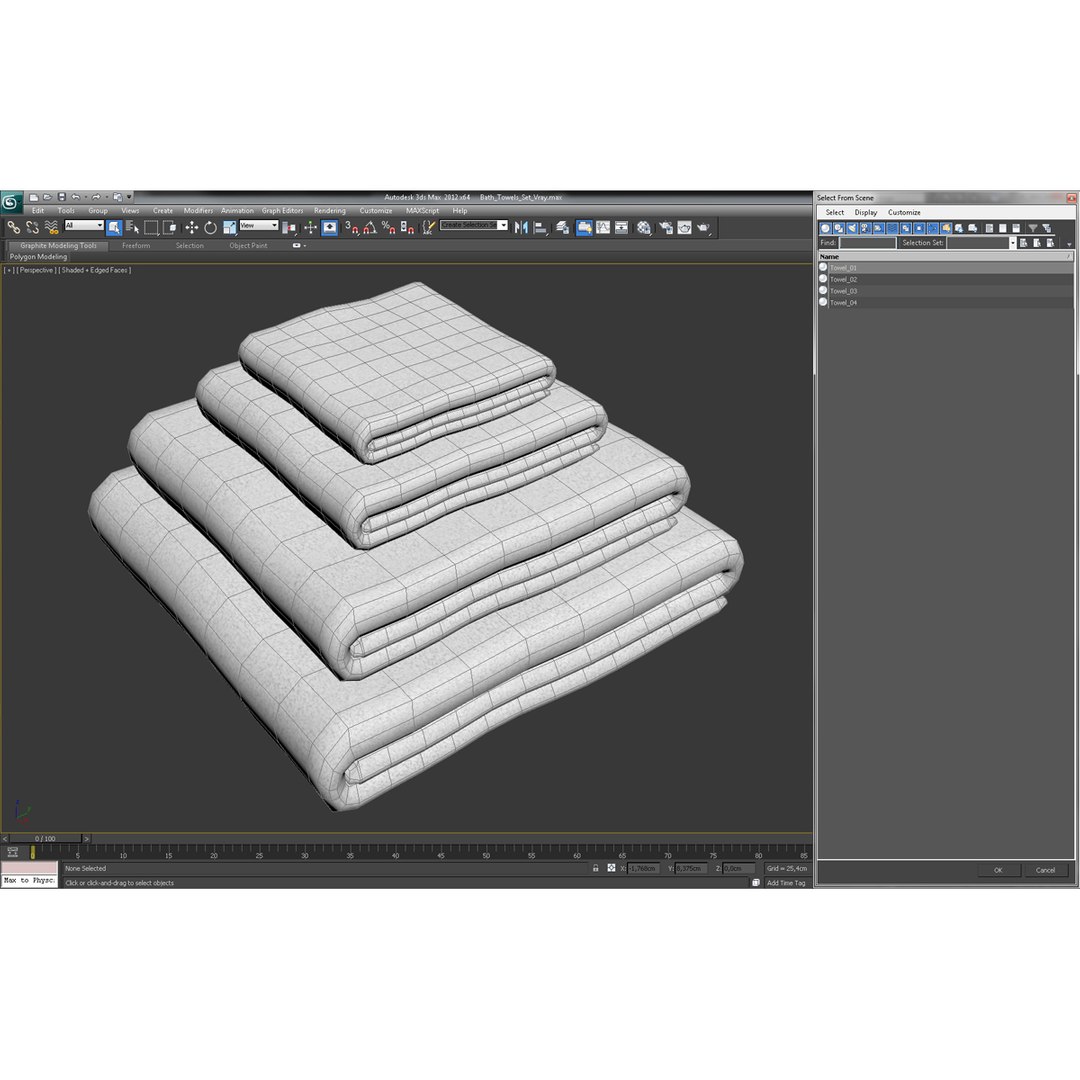Image resolution: width=1080 pixels, height=1080 pixels.
Task: Open Rendered Frame Window
Action: point(684,227)
